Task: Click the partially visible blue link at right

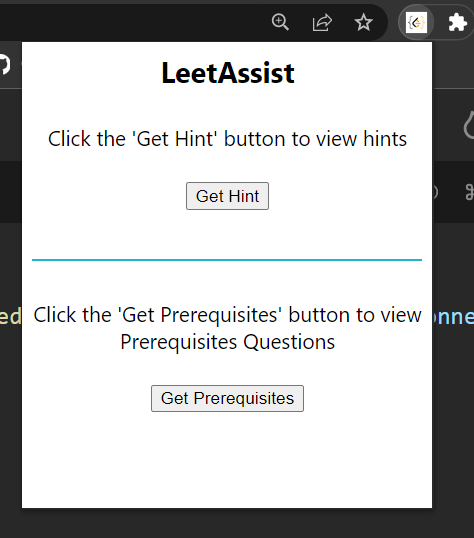Action: click(453, 317)
